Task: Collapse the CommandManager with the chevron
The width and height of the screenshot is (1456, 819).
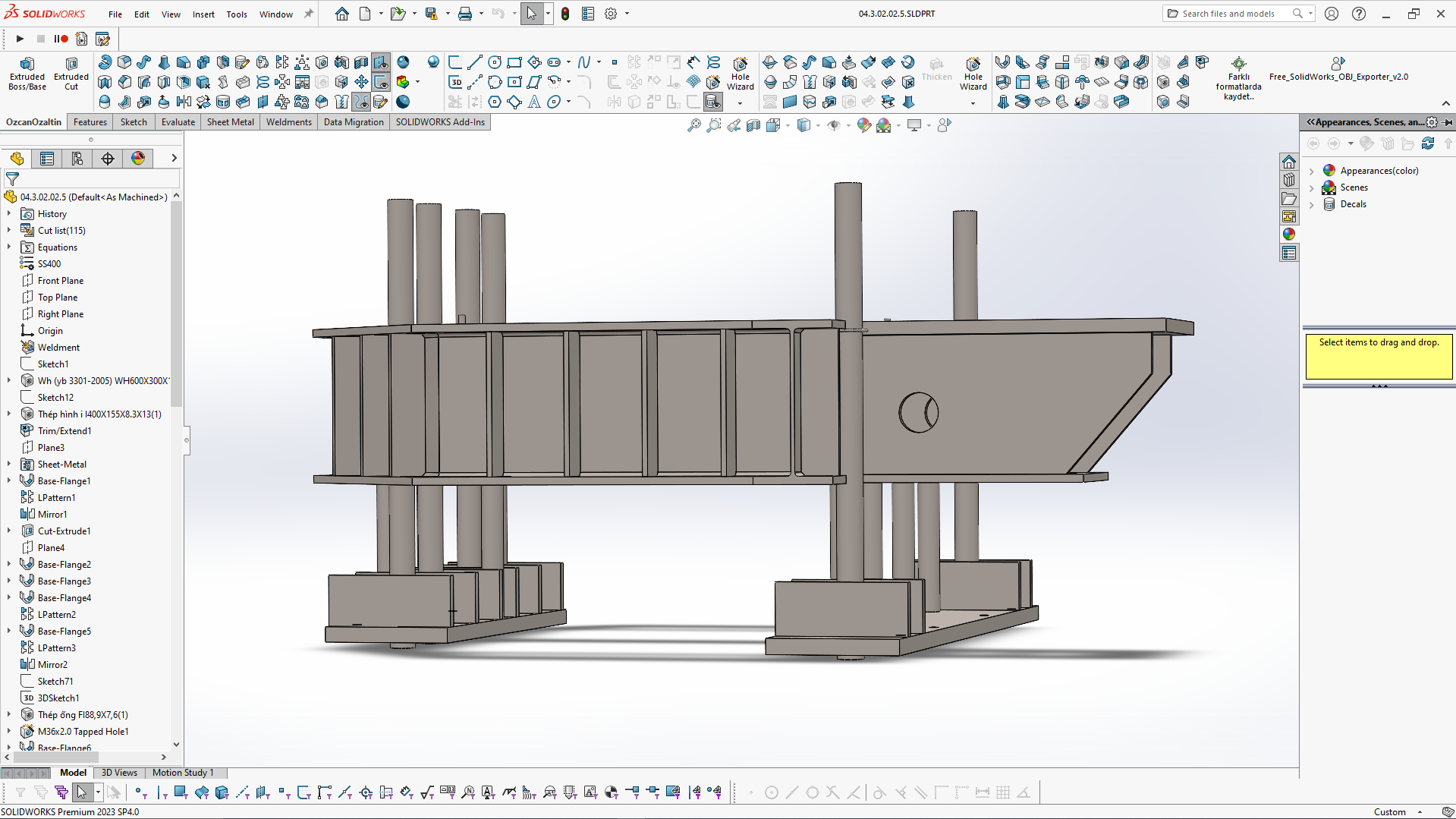Action: [x=1445, y=104]
